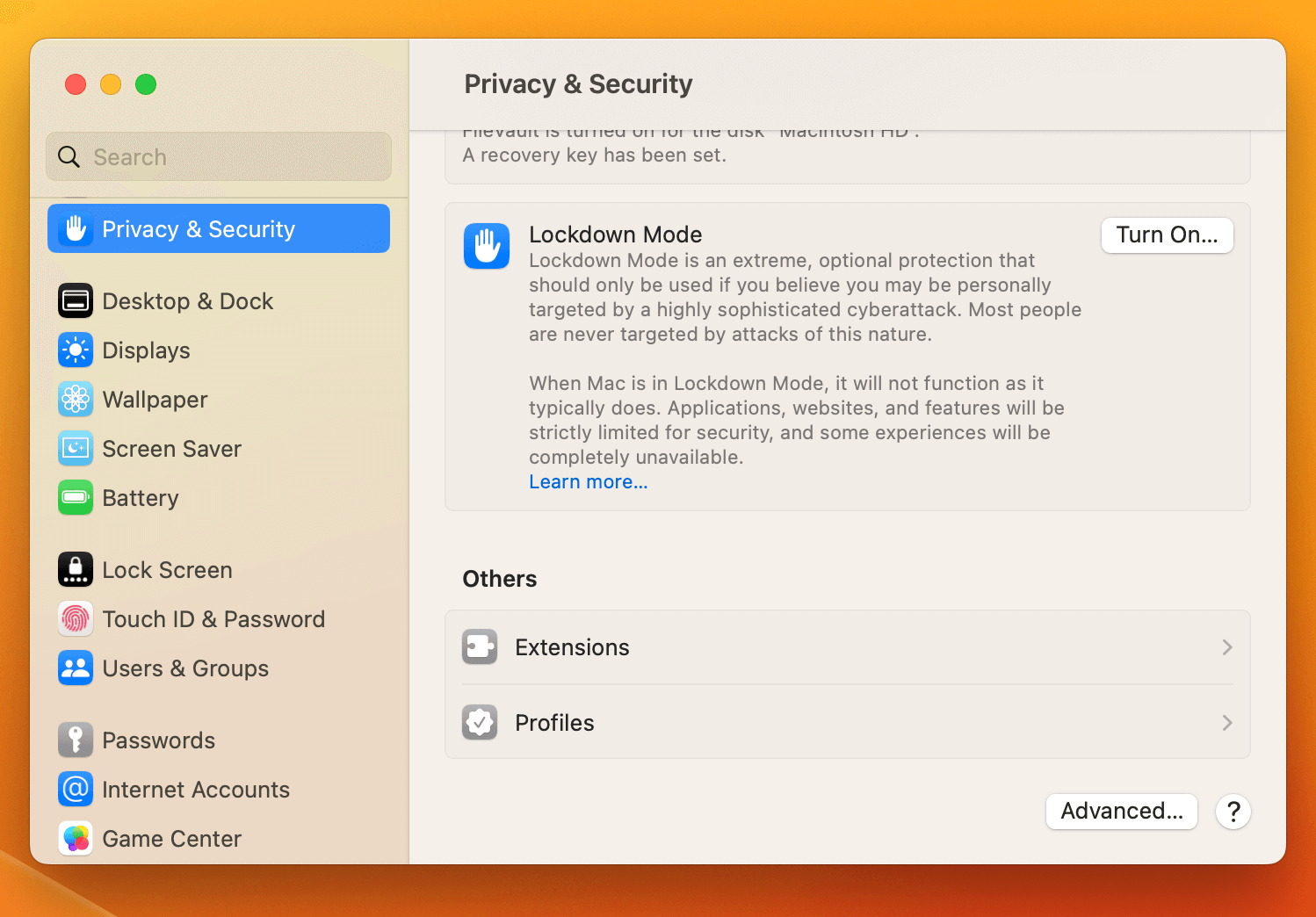Screen dimensions: 1316x917
Task: Open Wallpaper settings via its flower icon
Action: tap(76, 399)
